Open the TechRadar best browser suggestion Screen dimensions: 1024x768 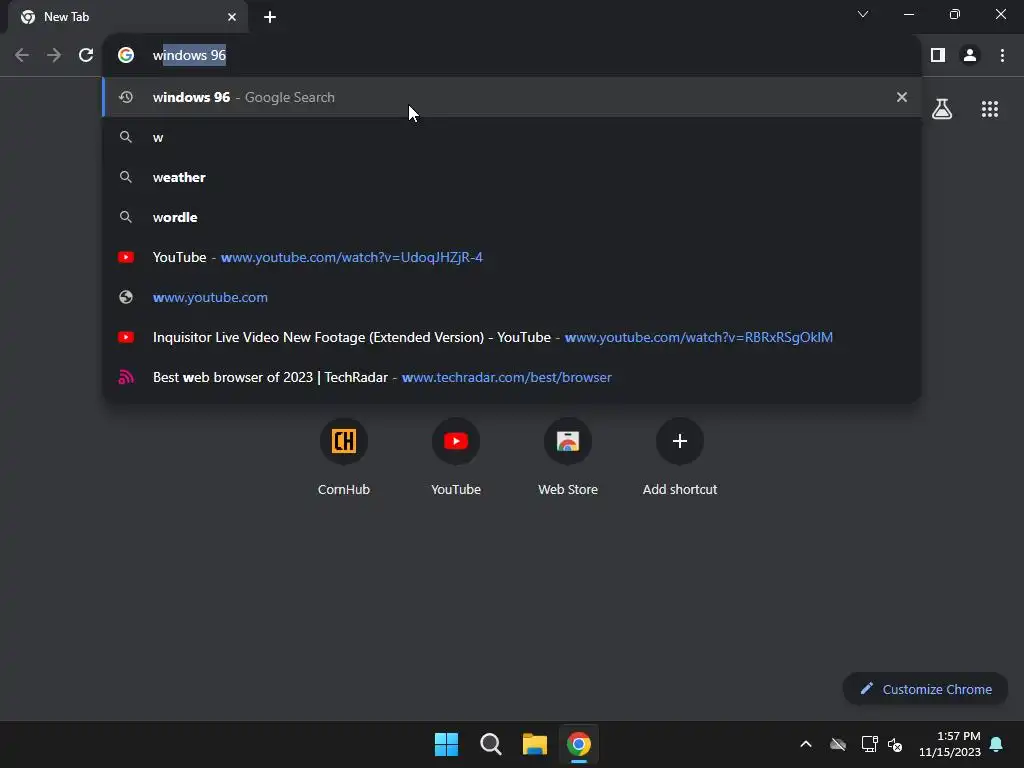pyautogui.click(x=512, y=377)
